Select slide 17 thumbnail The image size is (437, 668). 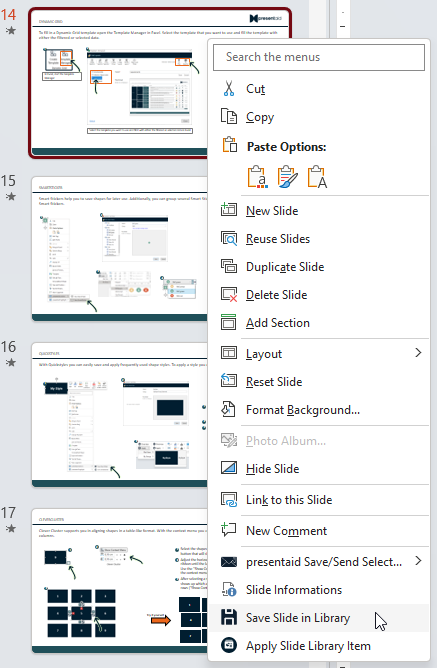(x=120, y=581)
